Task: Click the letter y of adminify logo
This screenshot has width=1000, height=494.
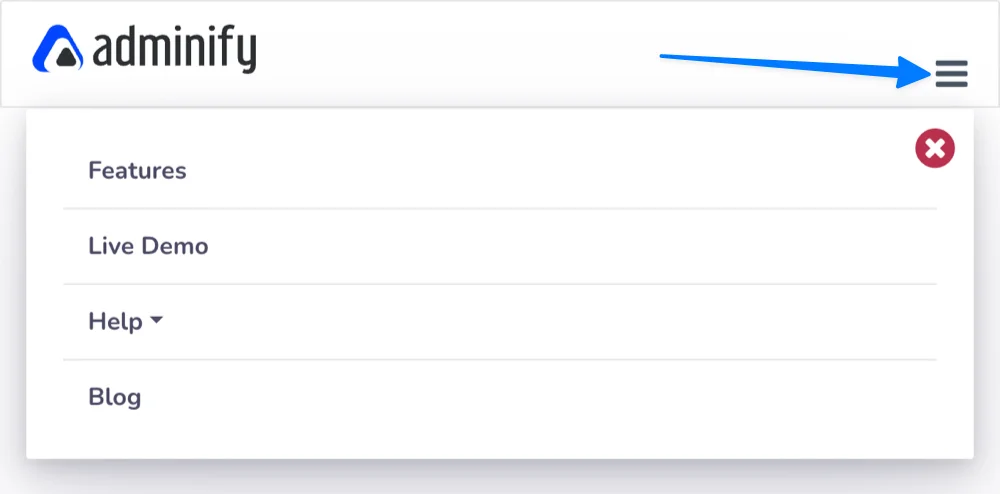Action: (247, 55)
